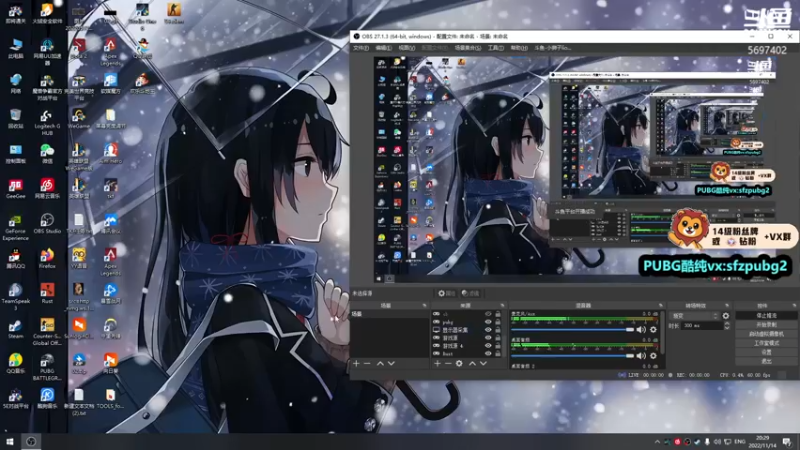Move the selected source down
Image resolution: width=800 pixels, height=450 pixels.
(x=483, y=363)
